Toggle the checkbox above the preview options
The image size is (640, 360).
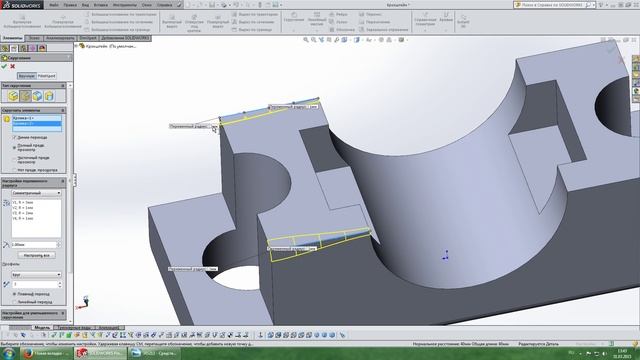tap(15, 138)
